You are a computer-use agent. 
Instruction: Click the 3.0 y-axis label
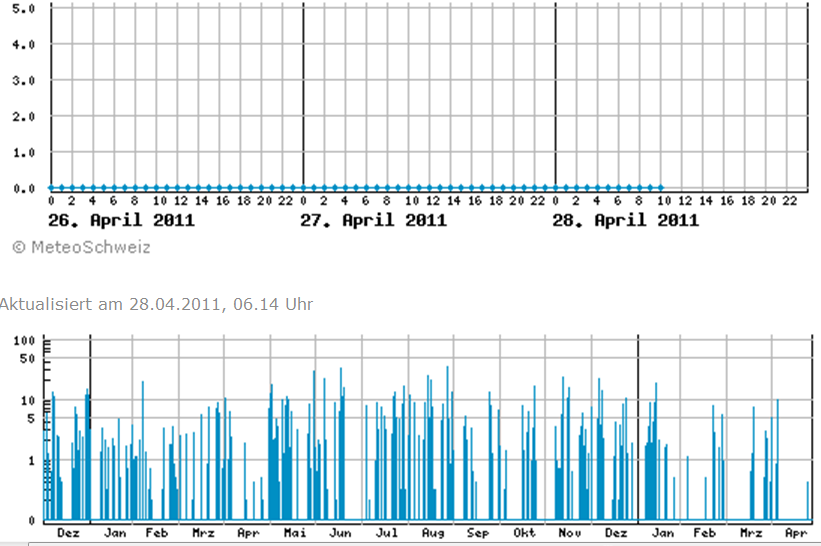(x=24, y=81)
